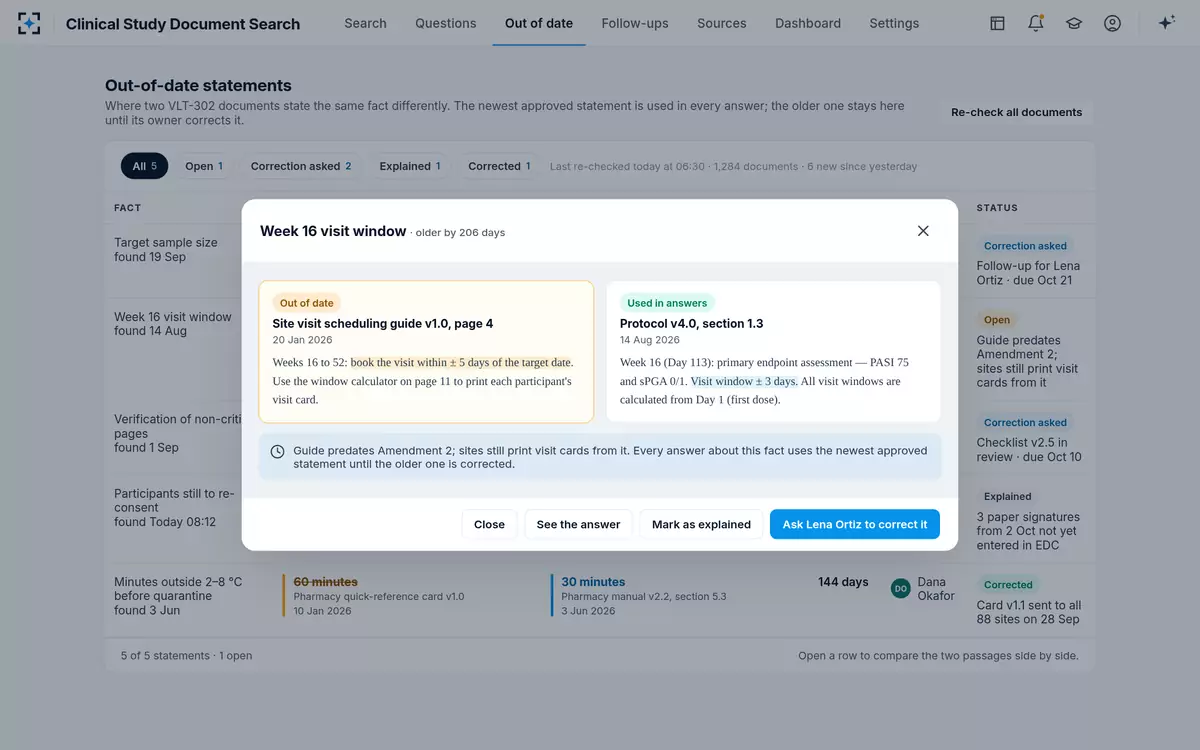Open the Settings tab
1200x750 pixels.
(x=894, y=23)
